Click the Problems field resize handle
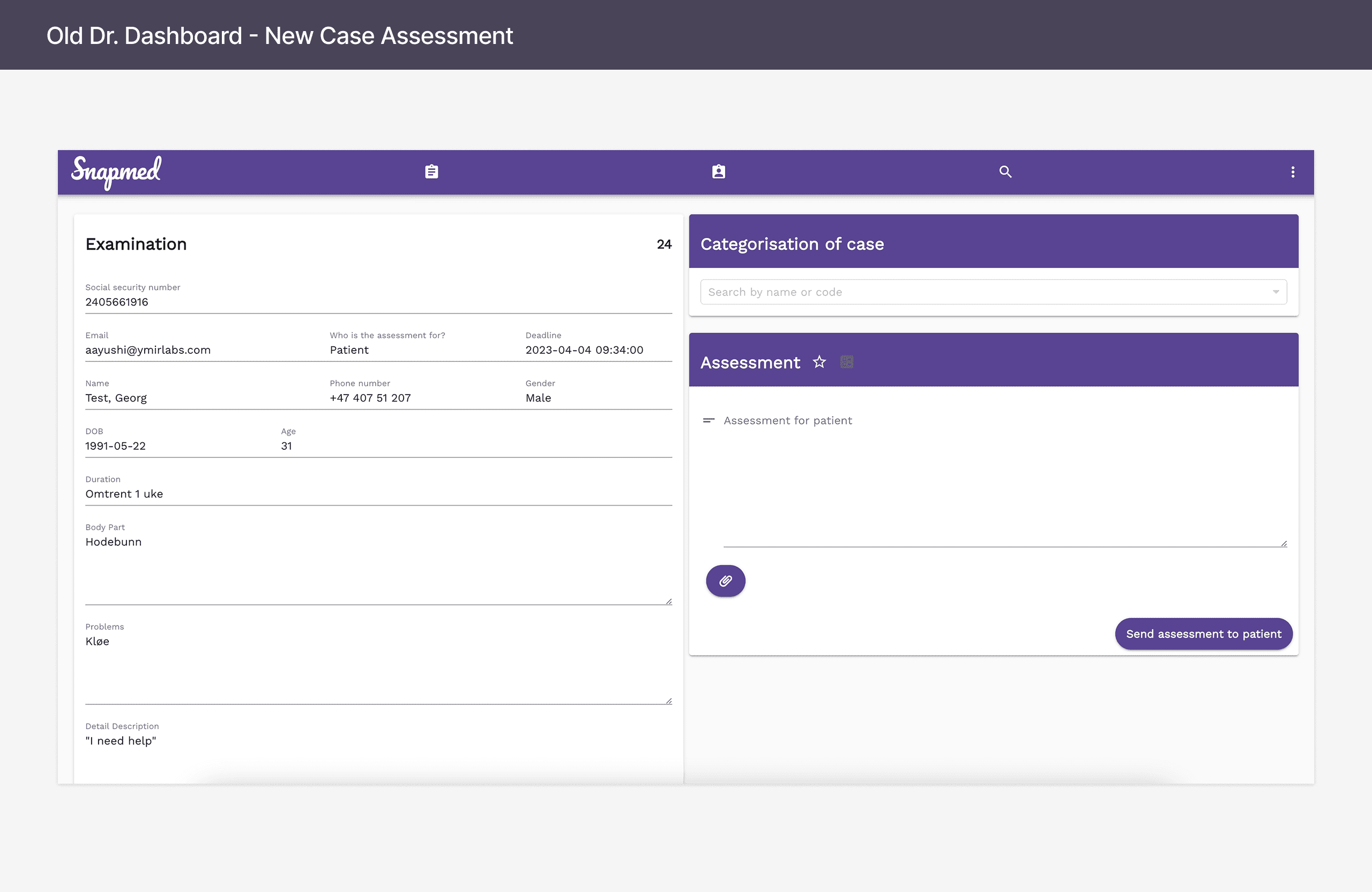Viewport: 1372px width, 892px height. point(668,701)
